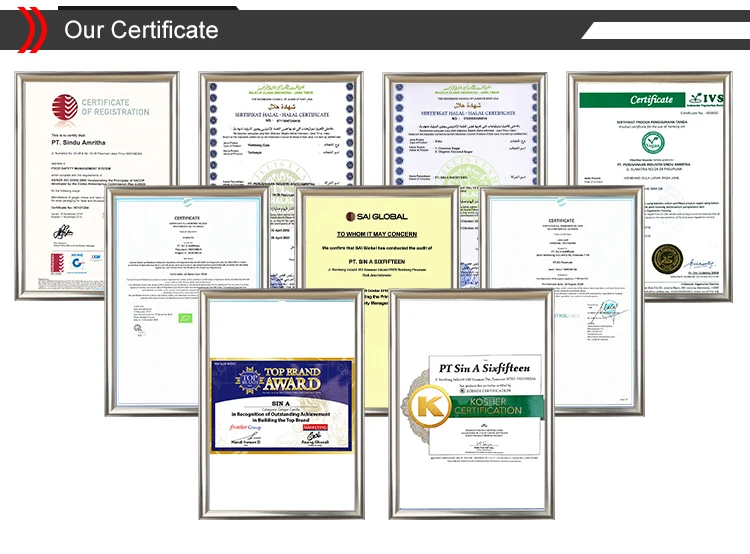Click the round green Vegan seal
This screenshot has width=750, height=554.
(652, 143)
